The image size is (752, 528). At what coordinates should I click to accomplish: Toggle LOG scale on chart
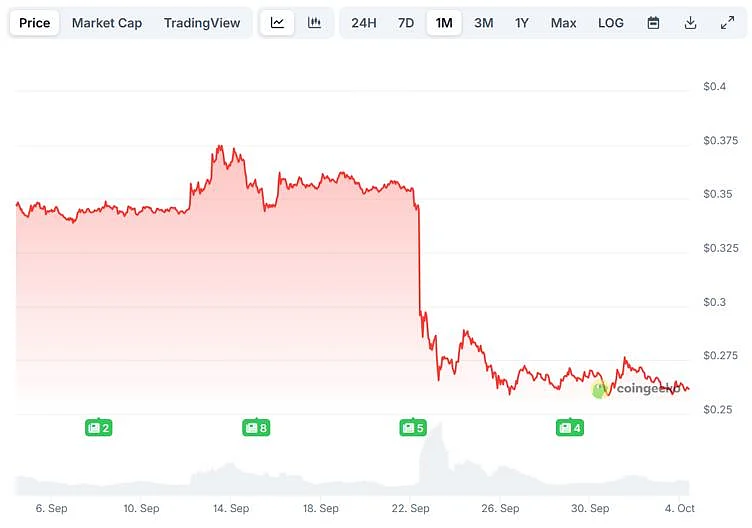tap(611, 23)
